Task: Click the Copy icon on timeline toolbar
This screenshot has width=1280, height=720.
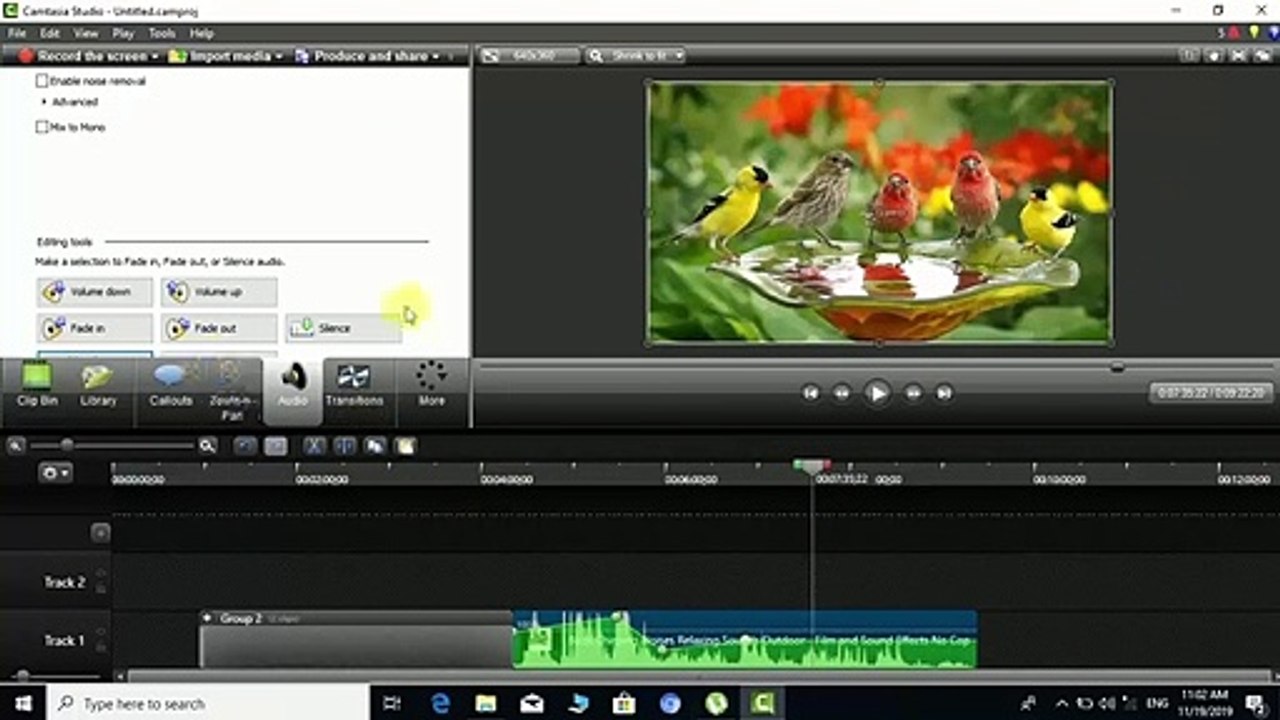Action: pyautogui.click(x=375, y=446)
